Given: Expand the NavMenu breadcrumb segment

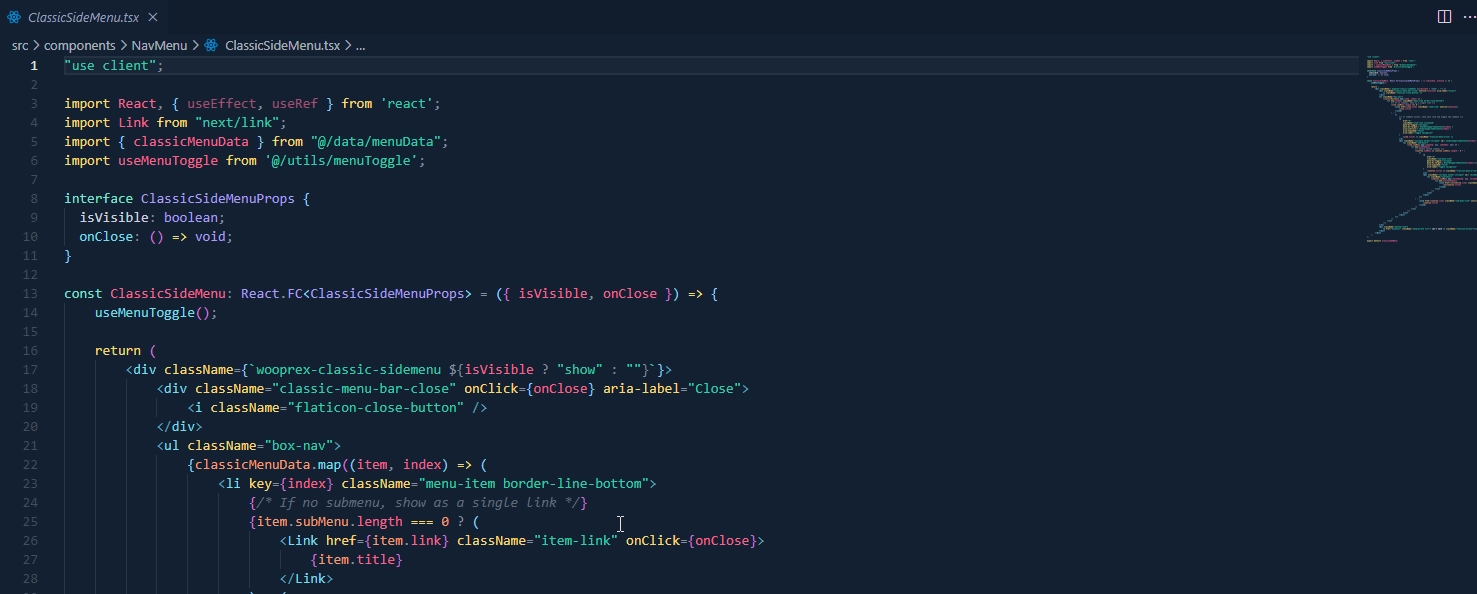Looking at the screenshot, I should [159, 45].
